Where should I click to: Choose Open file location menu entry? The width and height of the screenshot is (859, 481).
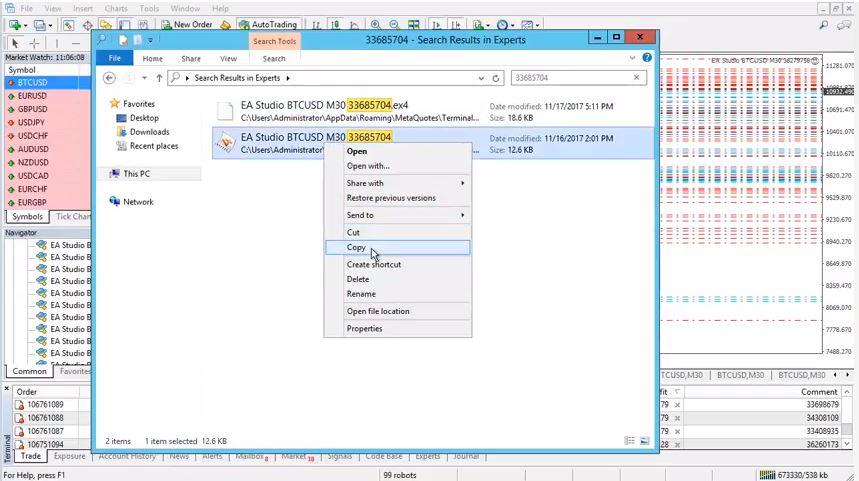378,311
